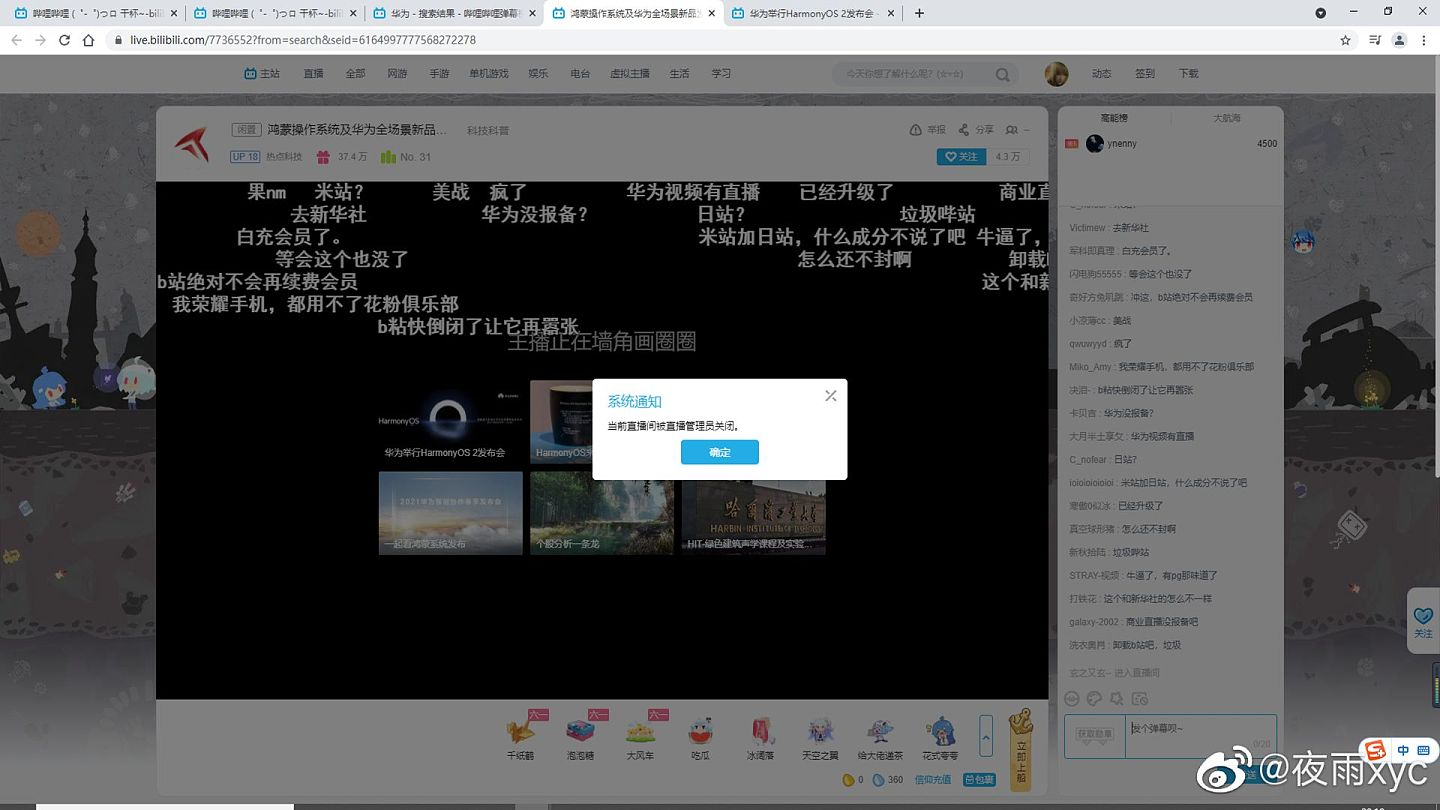Click the 举报 report icon
This screenshot has height=810, width=1440.
coord(915,130)
